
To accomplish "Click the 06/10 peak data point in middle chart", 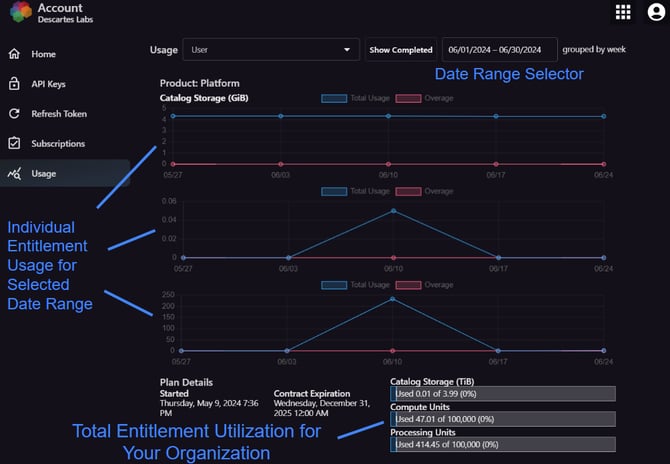I will coord(393,211).
